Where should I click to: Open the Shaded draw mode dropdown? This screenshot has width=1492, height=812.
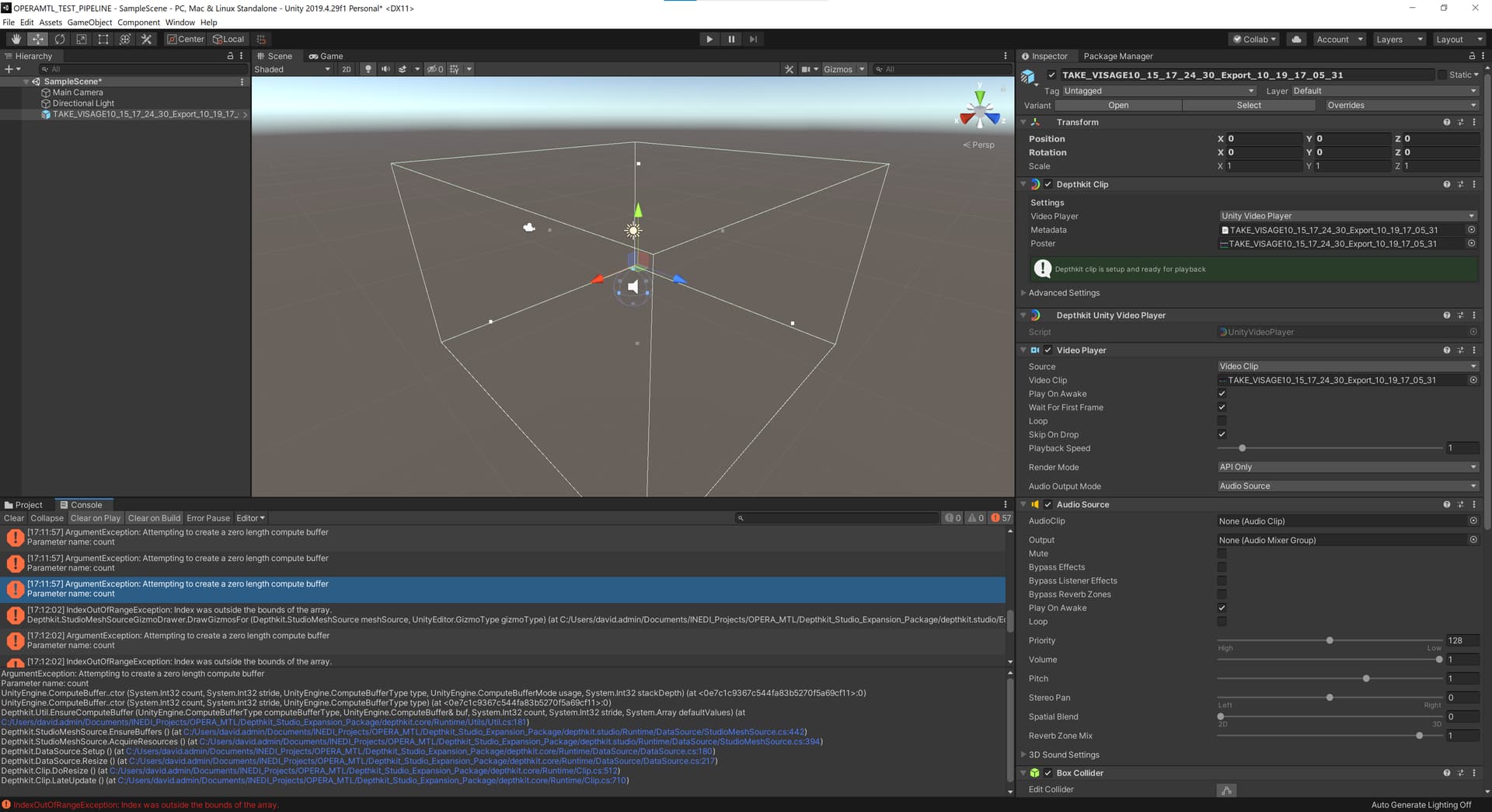[292, 69]
